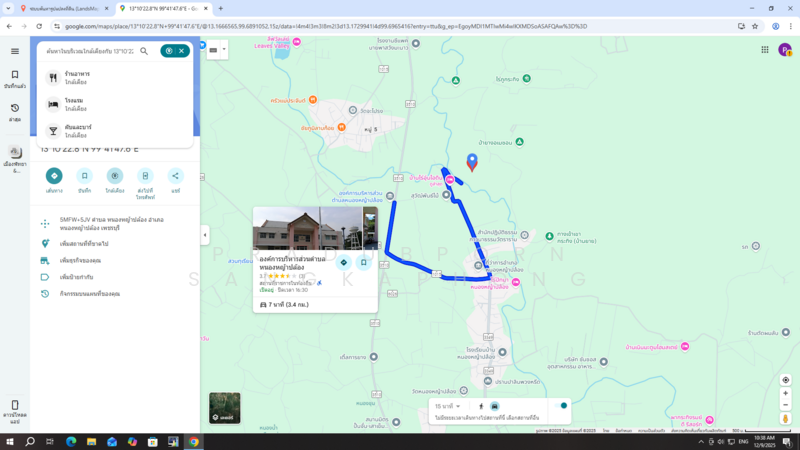Screen dimensions: 800x450
Task: Open the Saved places sidebar icon
Action: (x=15, y=78)
